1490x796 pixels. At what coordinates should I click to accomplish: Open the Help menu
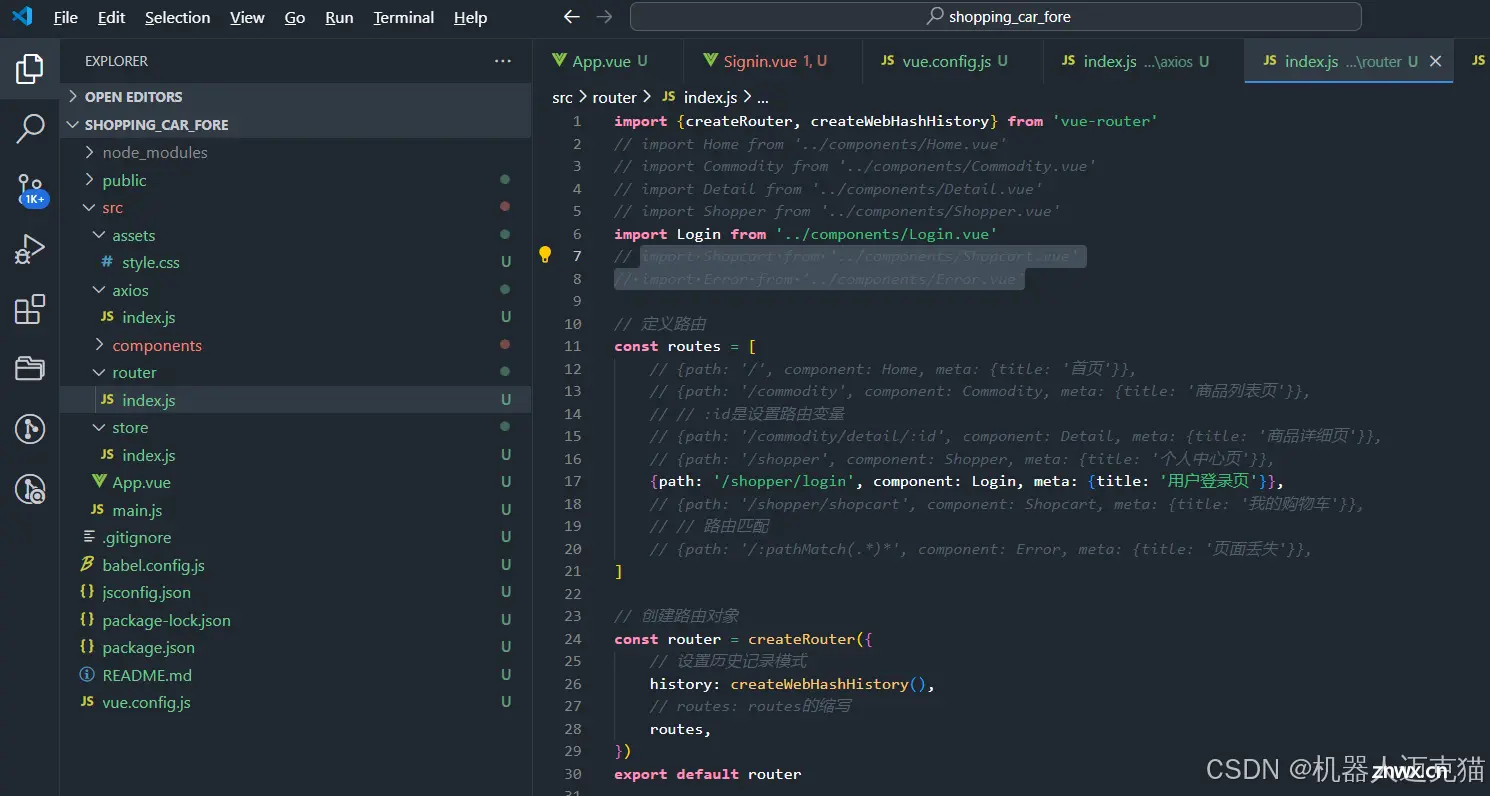pyautogui.click(x=470, y=17)
